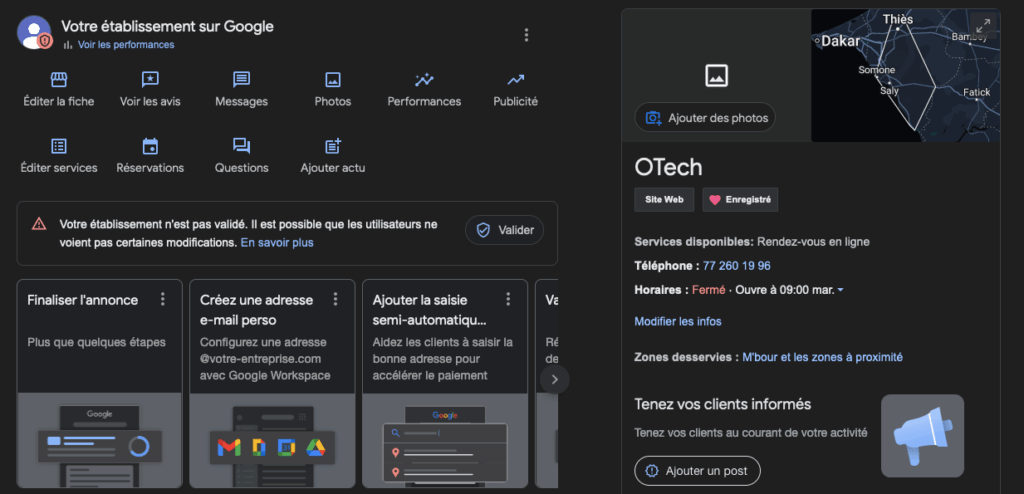Open the Publicité trending arrow icon

(516, 80)
